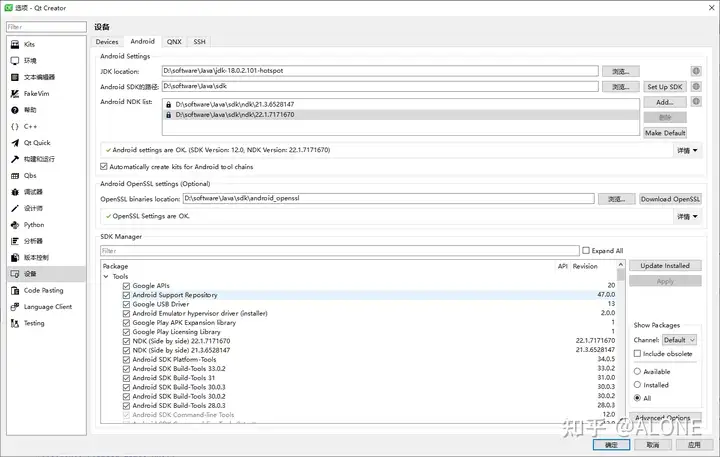720x457 pixels.
Task: Select the 调试器 bug icon
Action: (x=15, y=192)
